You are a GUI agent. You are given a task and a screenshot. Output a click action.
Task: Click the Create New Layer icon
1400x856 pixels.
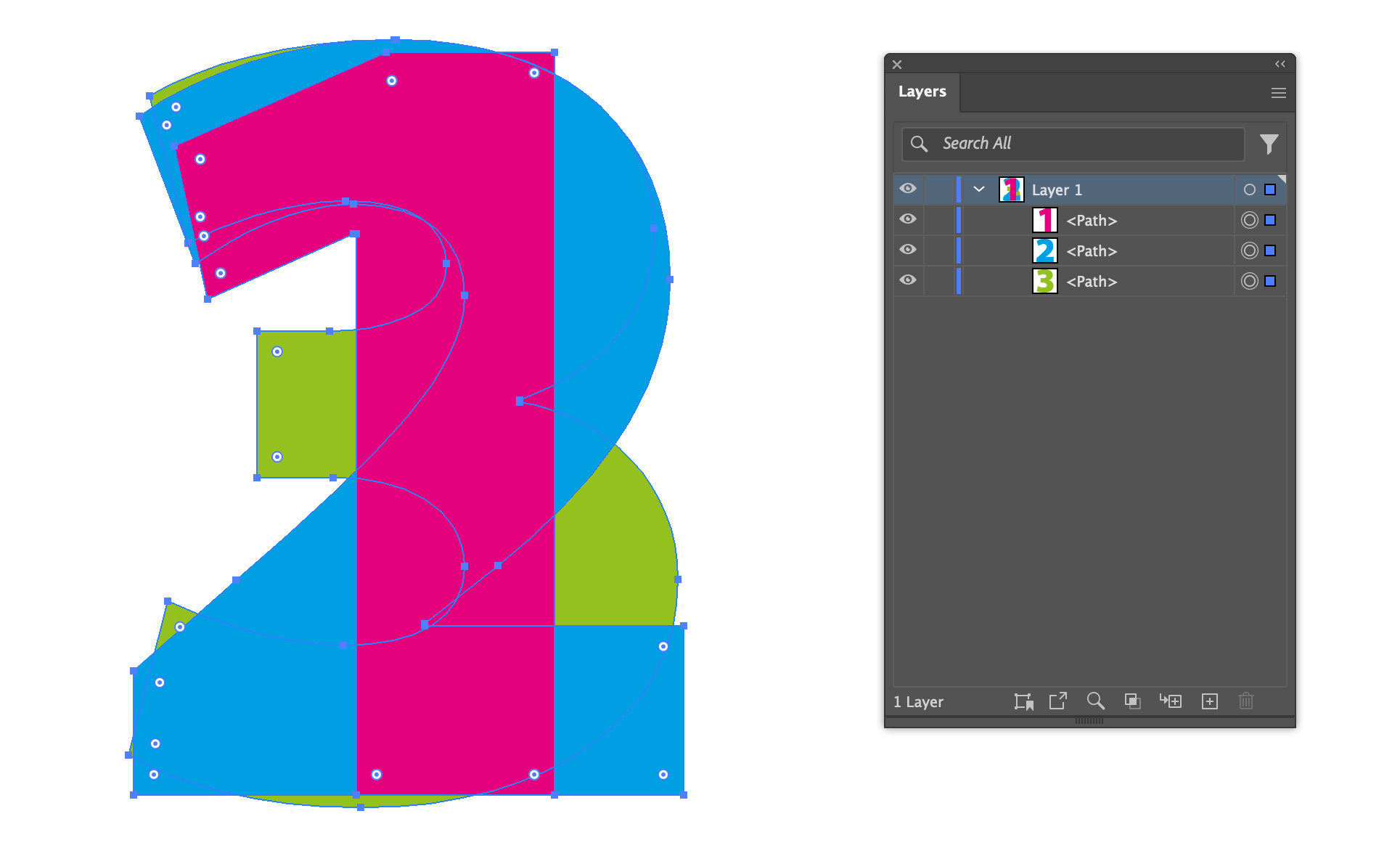(1210, 701)
